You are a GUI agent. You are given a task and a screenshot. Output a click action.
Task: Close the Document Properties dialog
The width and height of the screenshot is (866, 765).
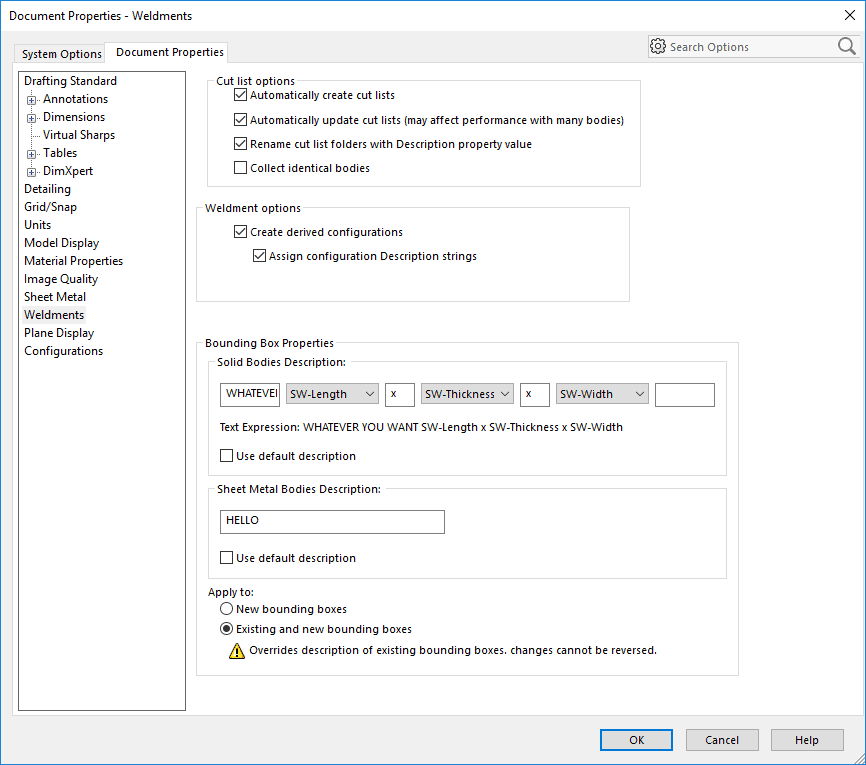tap(850, 15)
